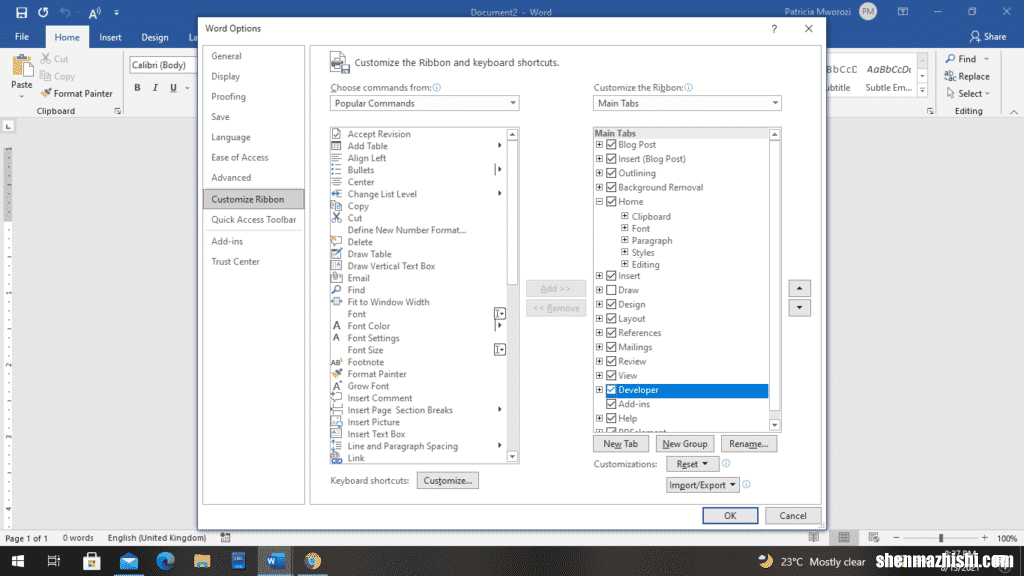Click Replace in the Editing group
The height and width of the screenshot is (576, 1024).
pyautogui.click(x=967, y=76)
